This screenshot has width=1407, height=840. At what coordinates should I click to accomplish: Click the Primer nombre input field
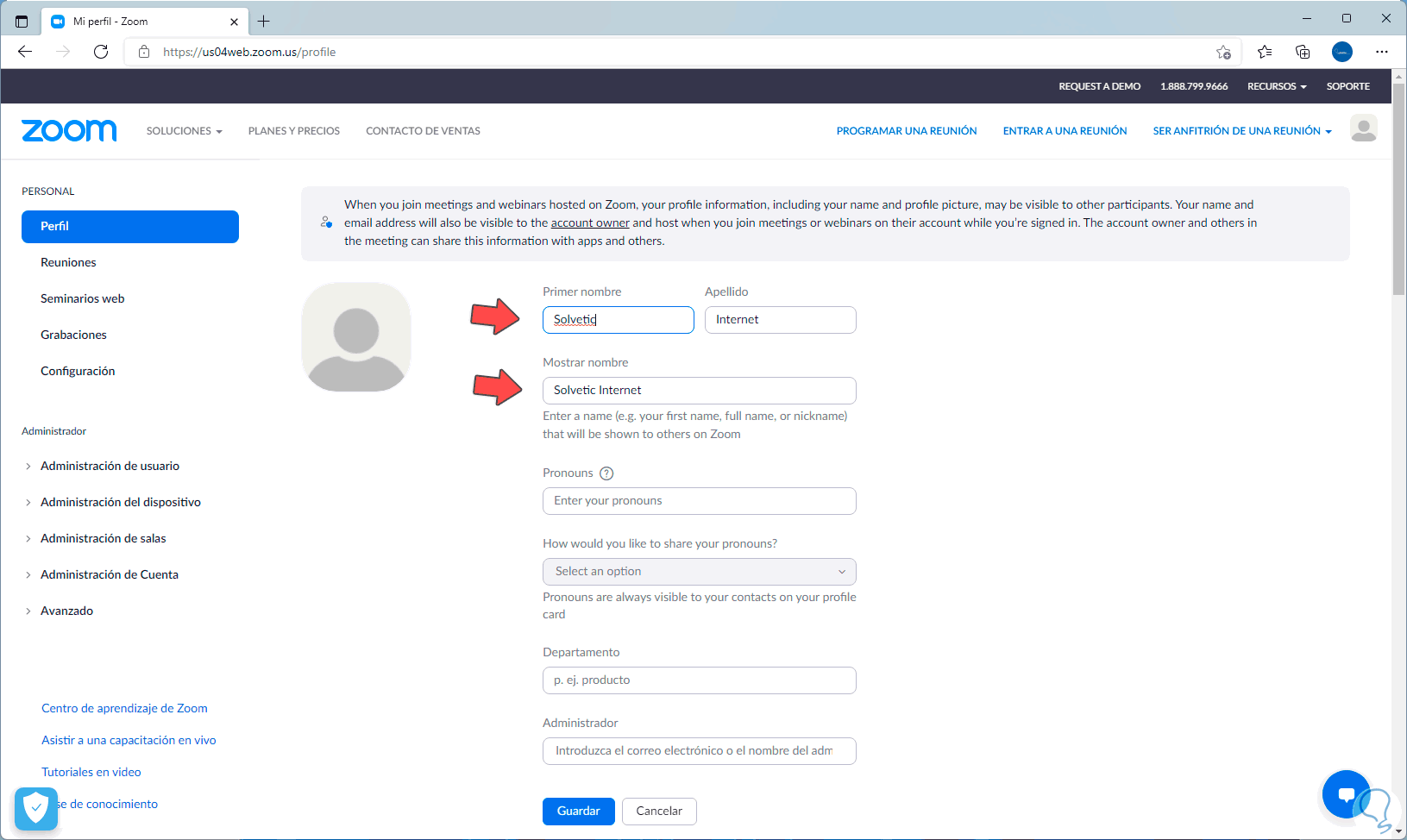pyautogui.click(x=619, y=320)
